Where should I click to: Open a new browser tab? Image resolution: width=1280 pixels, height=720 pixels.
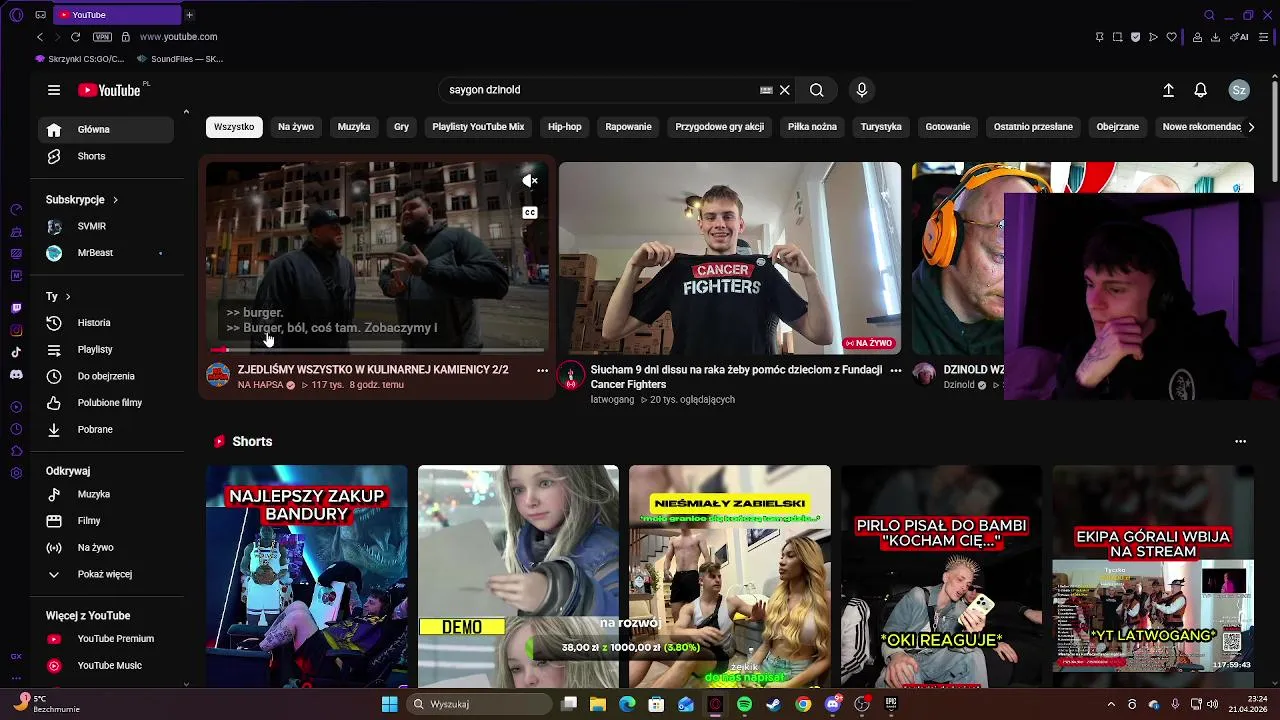[189, 15]
